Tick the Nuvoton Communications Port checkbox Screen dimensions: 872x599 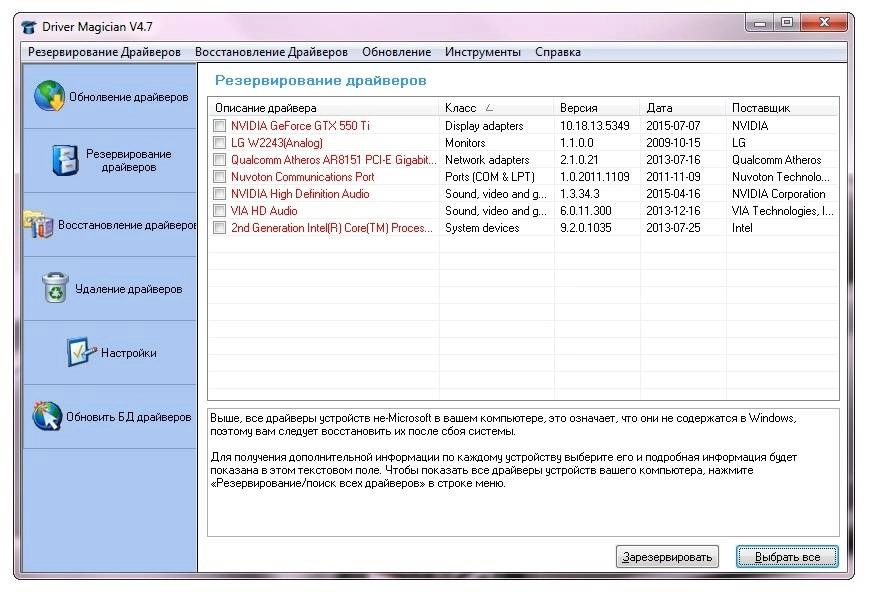click(x=220, y=177)
